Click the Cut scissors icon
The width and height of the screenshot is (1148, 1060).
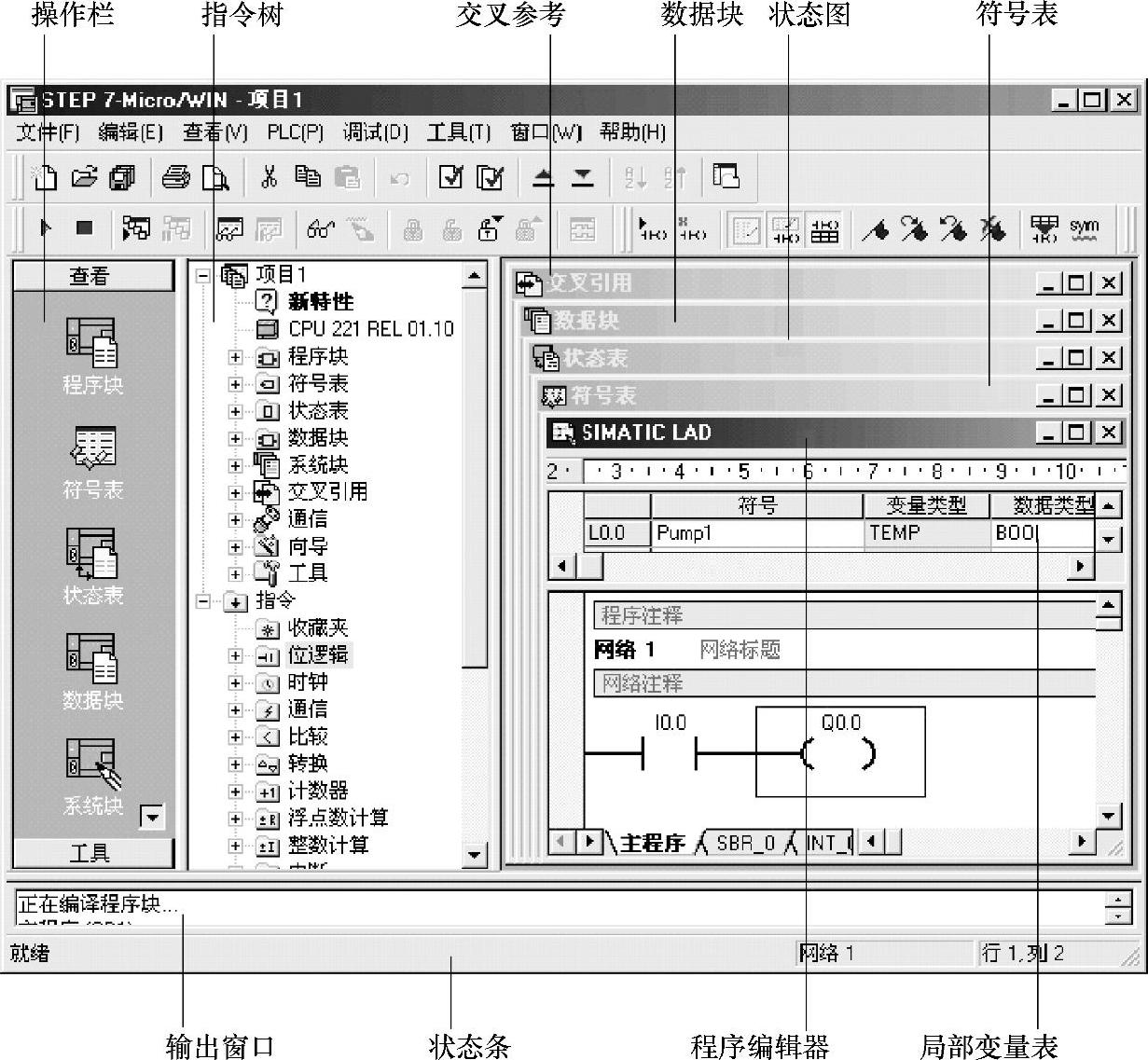270,177
